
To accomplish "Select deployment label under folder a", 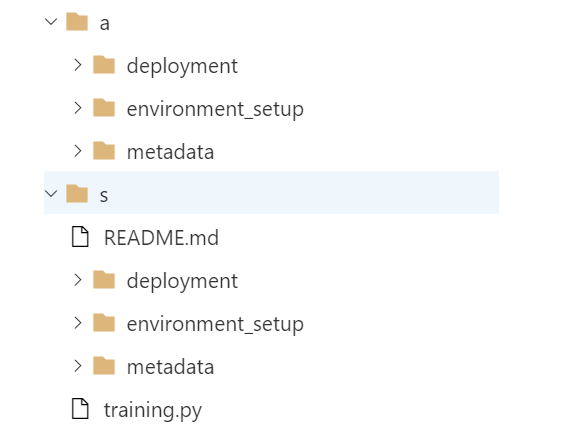I will (182, 67).
